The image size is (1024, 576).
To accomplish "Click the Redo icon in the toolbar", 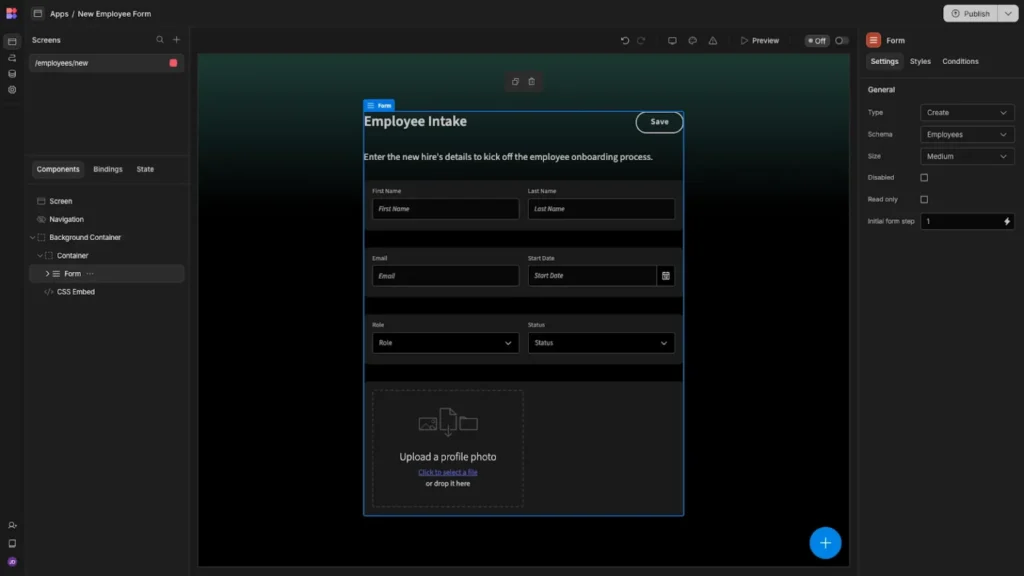I will [641, 40].
